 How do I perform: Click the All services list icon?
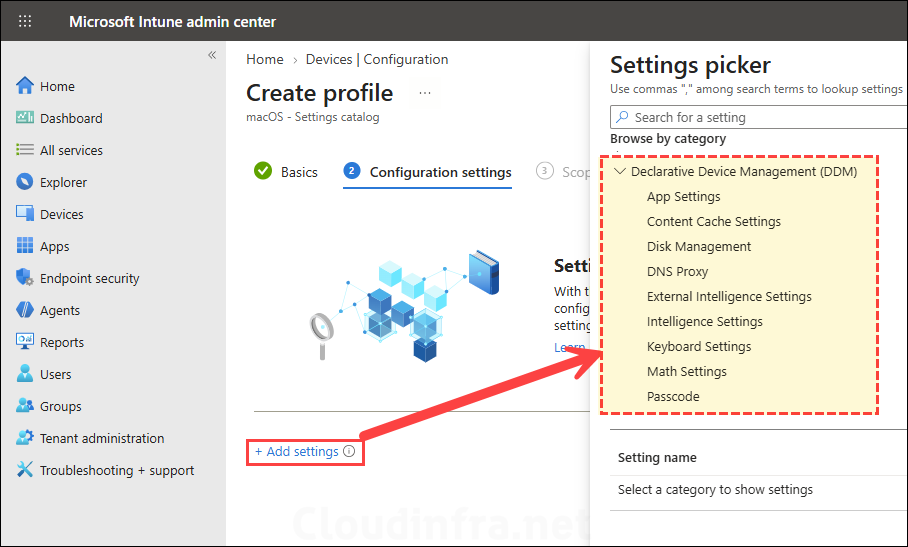point(25,150)
